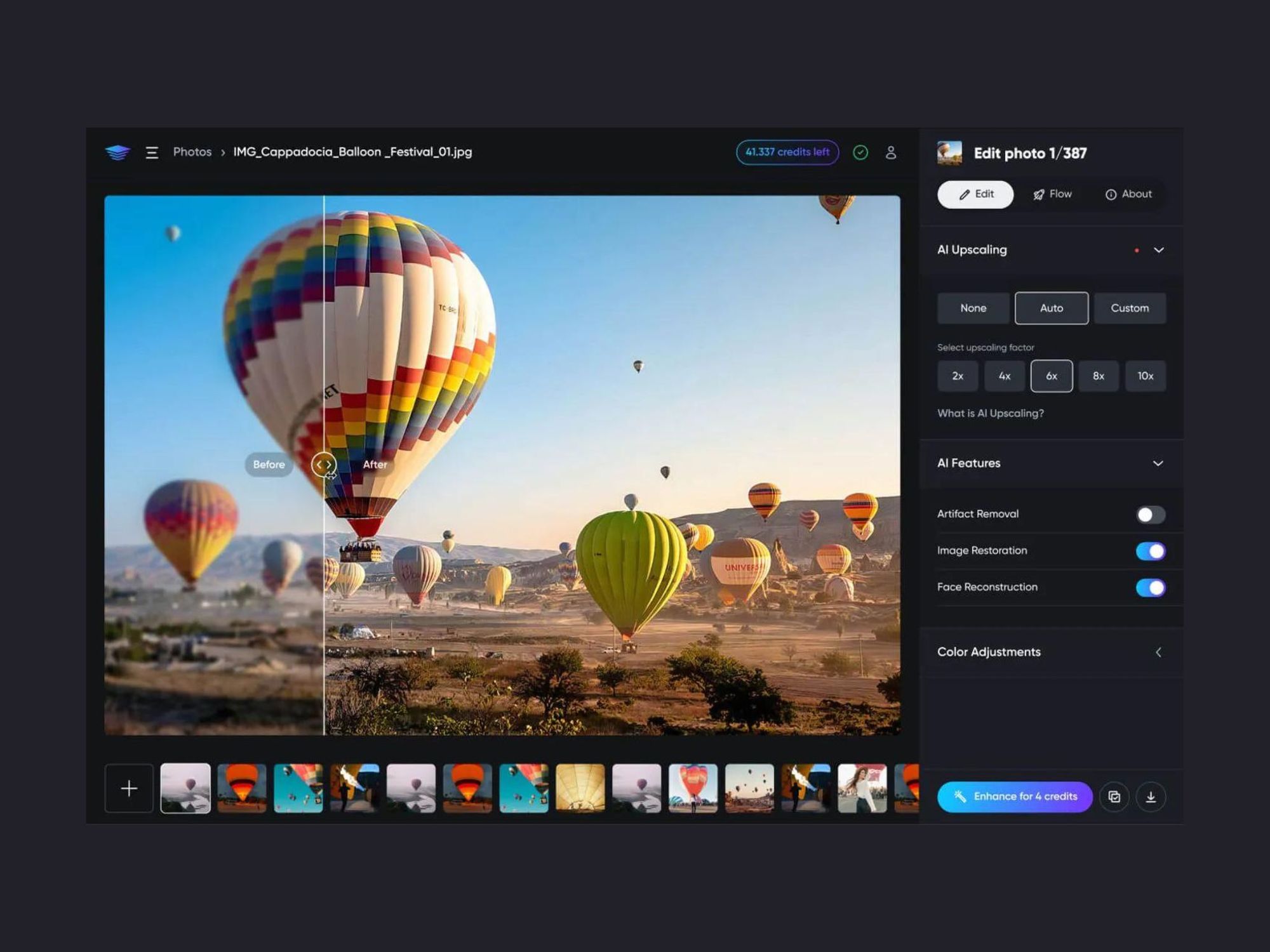Collapse the AI Features section chevron

1158,463
